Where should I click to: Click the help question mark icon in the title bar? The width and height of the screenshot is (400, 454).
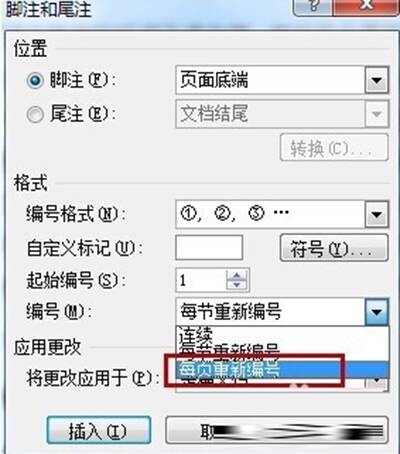point(312,7)
